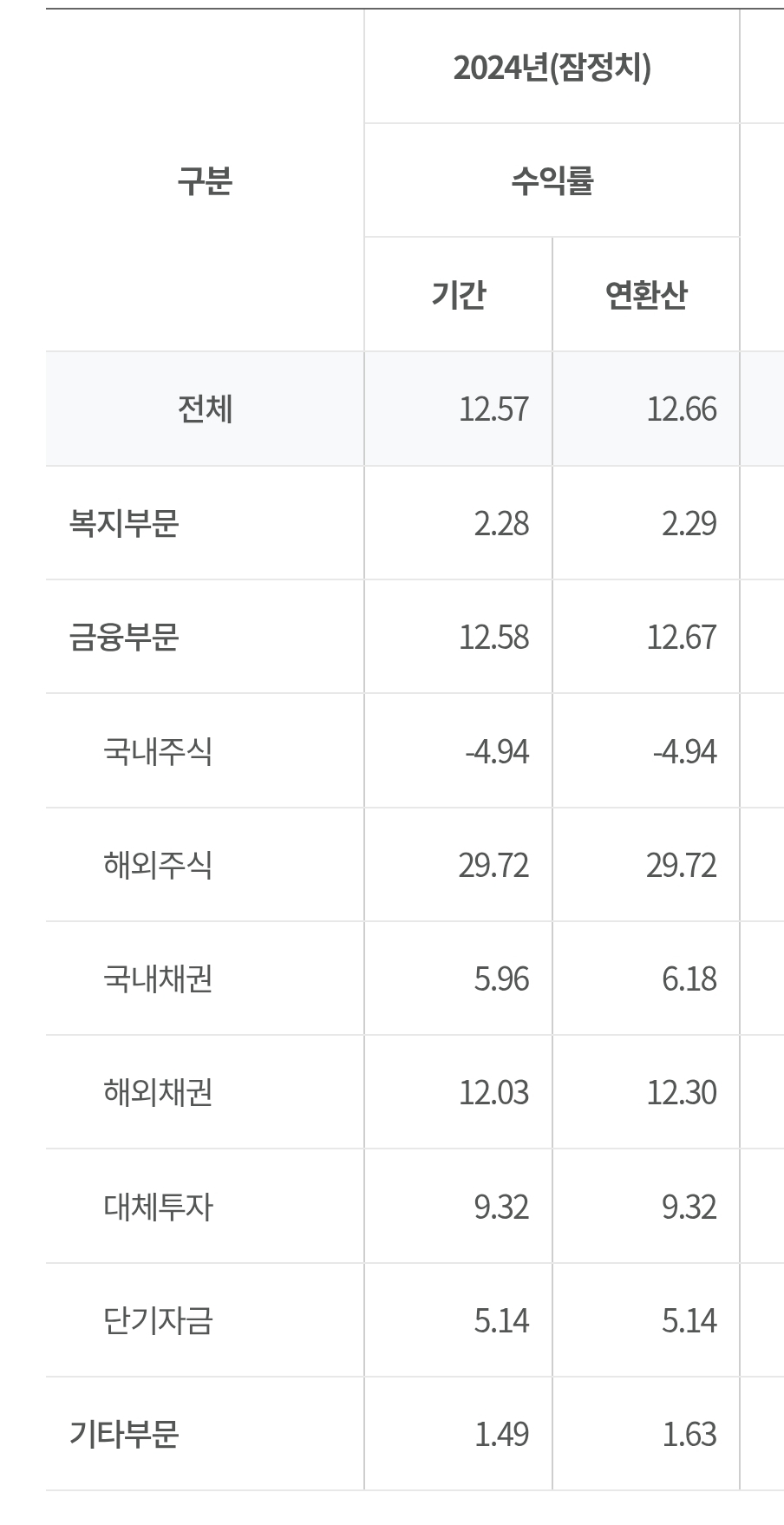
Task: Click the 해외채권 row label
Action: click(157, 1092)
